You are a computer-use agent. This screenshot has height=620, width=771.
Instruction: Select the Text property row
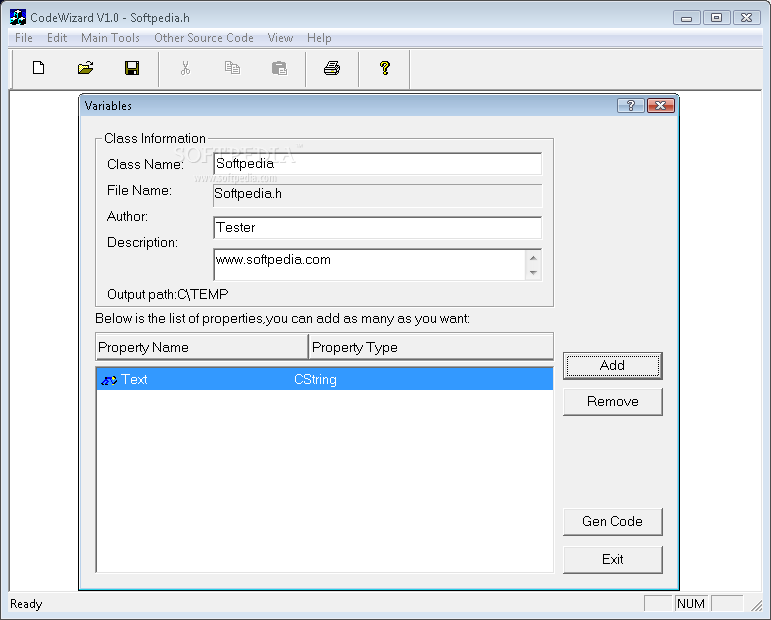(325, 379)
